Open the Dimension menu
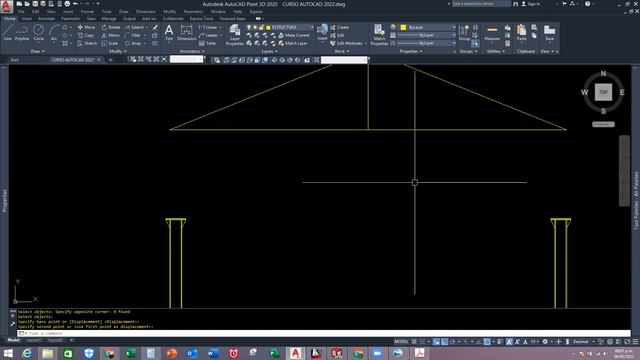Screen dimensions: 640x360 click(145, 12)
